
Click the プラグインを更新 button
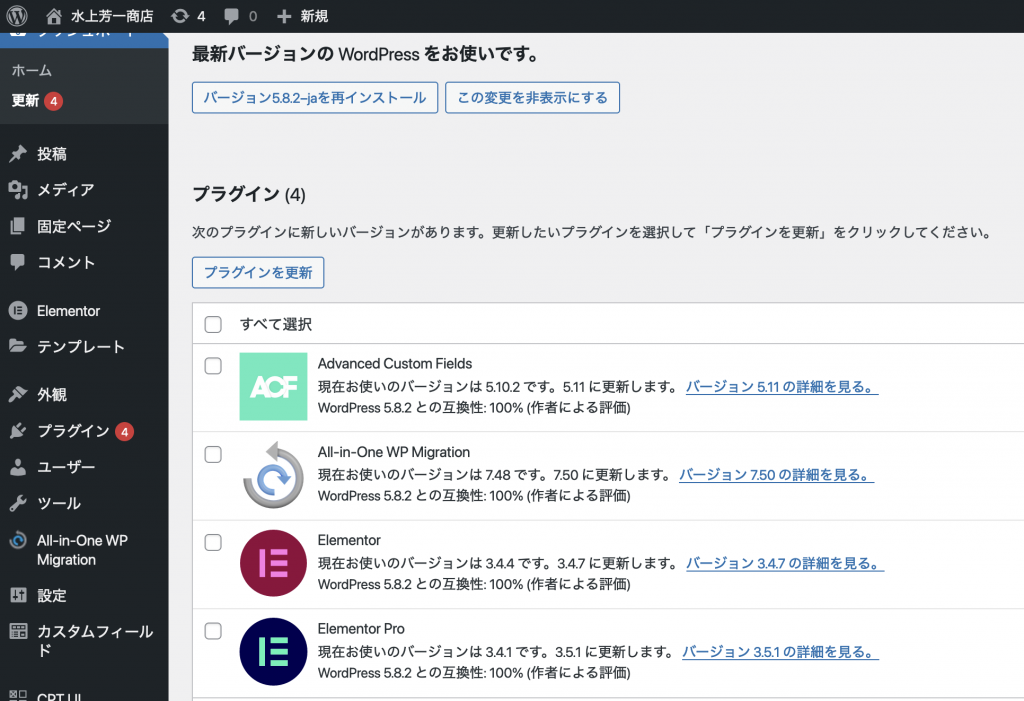coord(258,272)
